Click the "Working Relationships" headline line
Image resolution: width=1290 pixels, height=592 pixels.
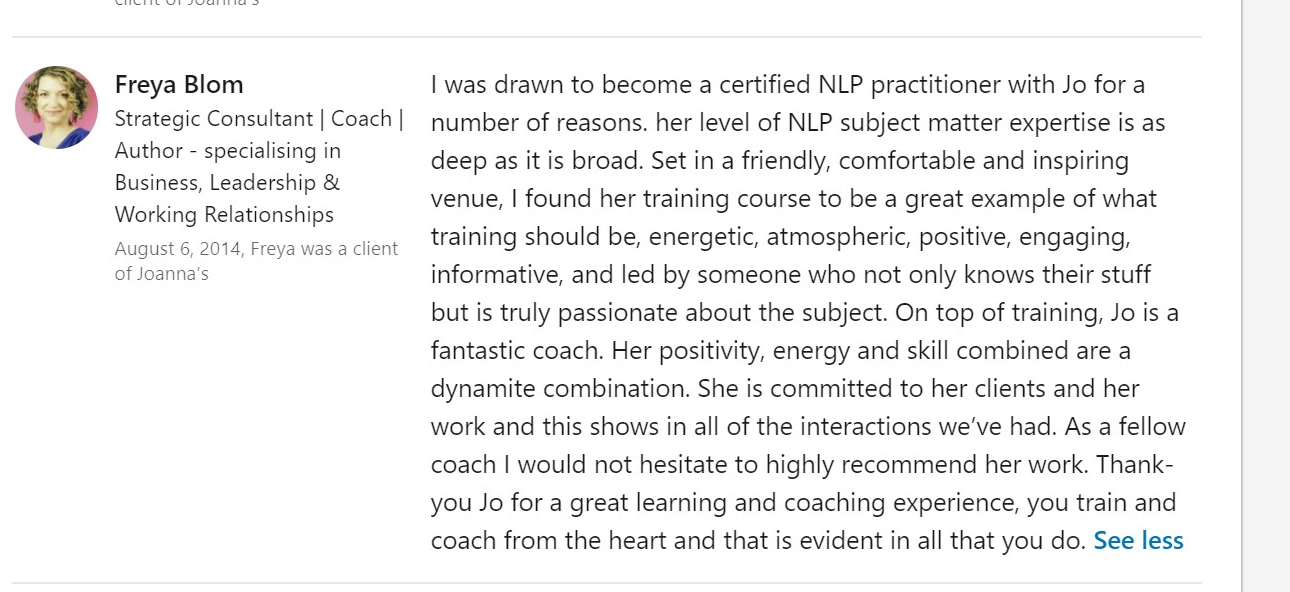pyautogui.click(x=224, y=215)
